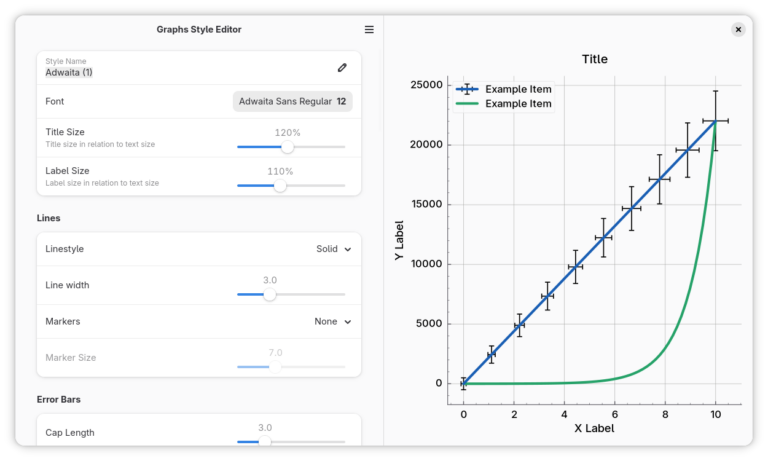768x461 pixels.
Task: Click the Title Size slider
Action: [x=288, y=147]
